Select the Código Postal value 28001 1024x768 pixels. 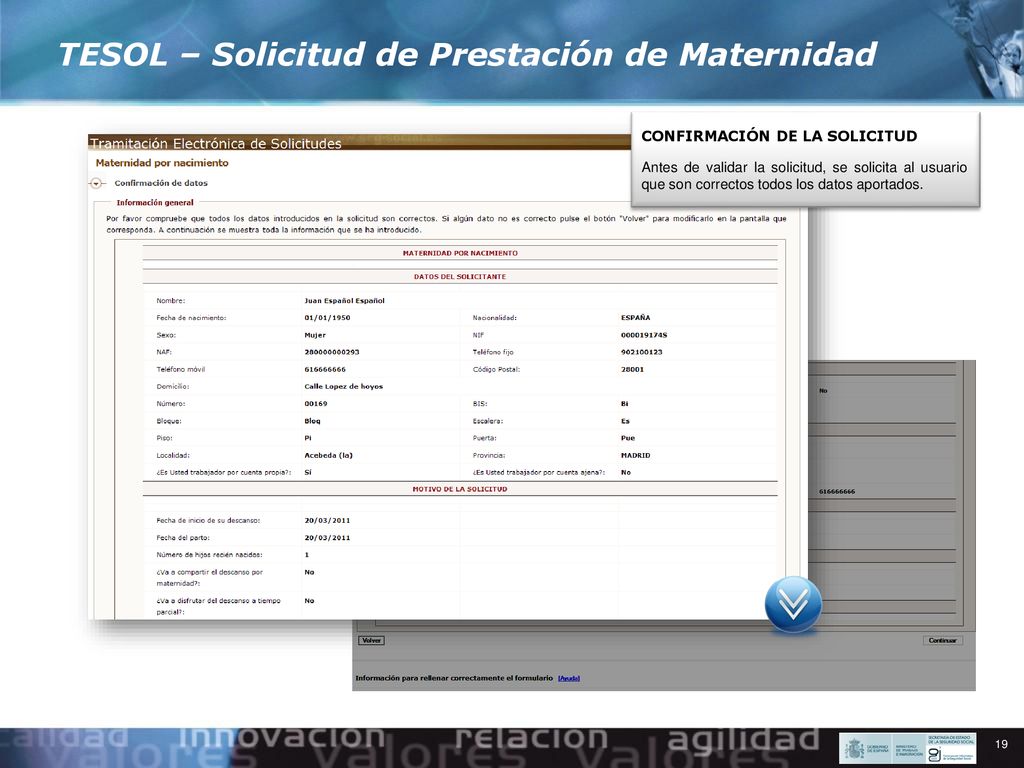tap(632, 370)
